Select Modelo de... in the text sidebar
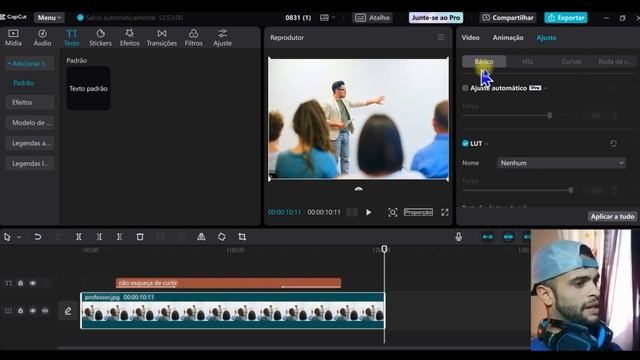Screen dimensions: 640x360 click(29, 123)
